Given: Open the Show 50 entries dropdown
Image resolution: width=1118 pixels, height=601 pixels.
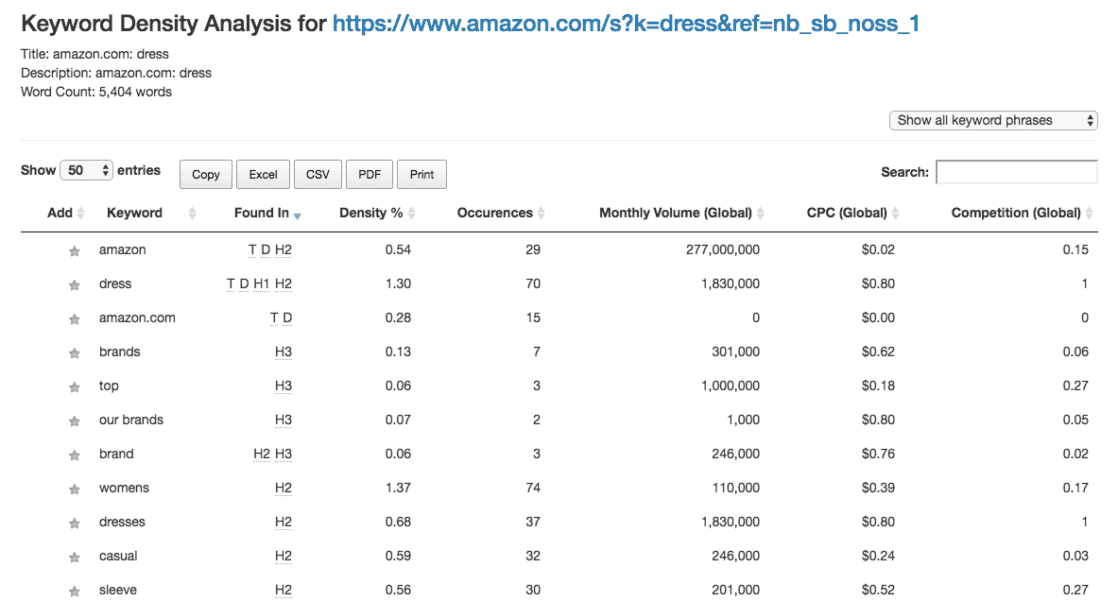Looking at the screenshot, I should [86, 170].
